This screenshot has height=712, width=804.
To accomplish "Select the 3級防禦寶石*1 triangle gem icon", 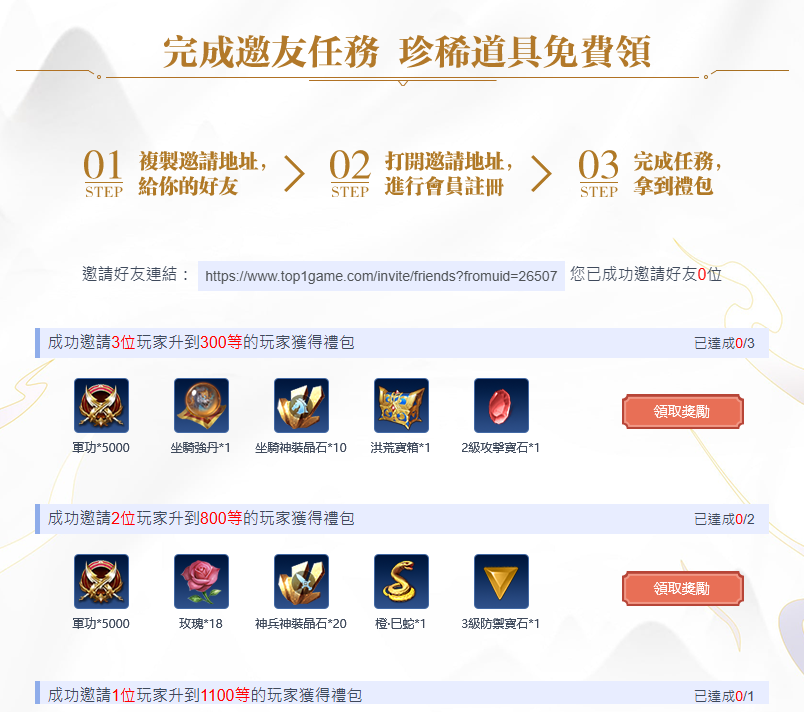I will pyautogui.click(x=501, y=581).
